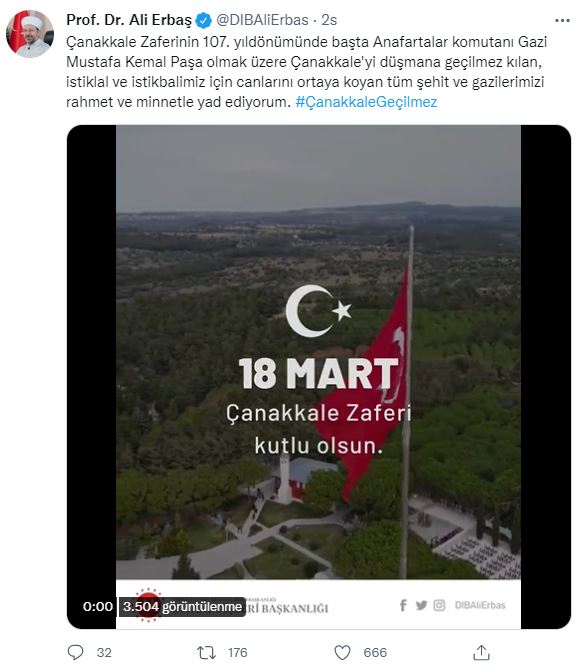Click the 0:00 video time label
586x666 pixels.
click(x=98, y=607)
